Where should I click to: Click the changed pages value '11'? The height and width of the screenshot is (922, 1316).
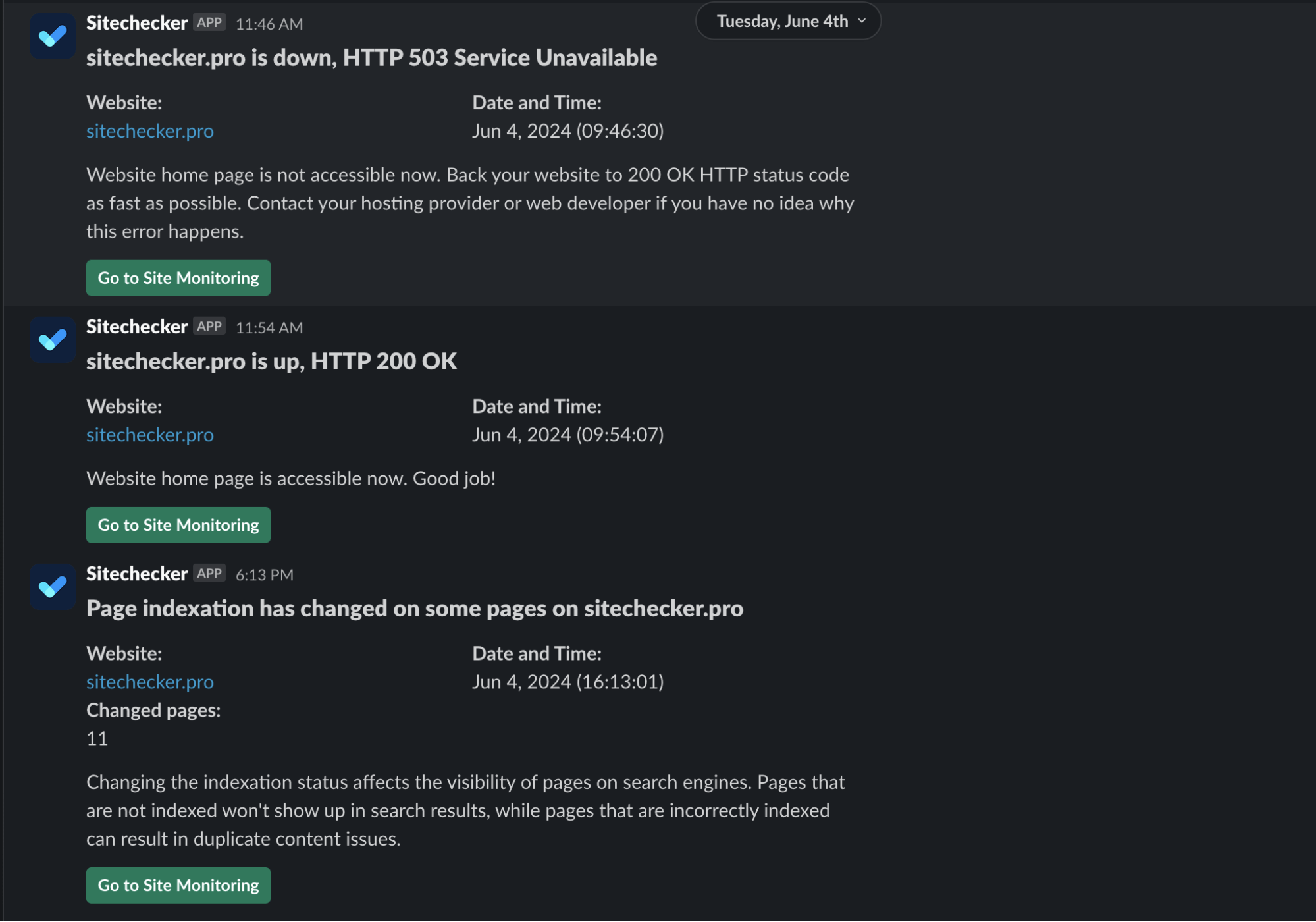[x=97, y=738]
